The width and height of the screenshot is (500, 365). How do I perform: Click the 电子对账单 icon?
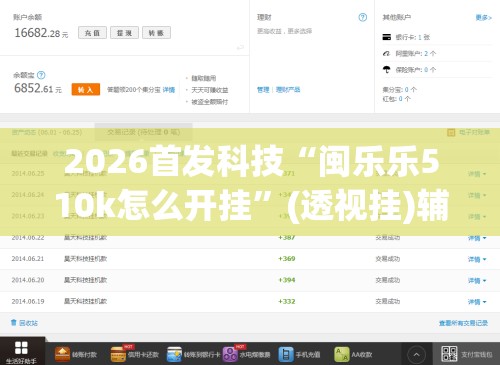(451, 132)
